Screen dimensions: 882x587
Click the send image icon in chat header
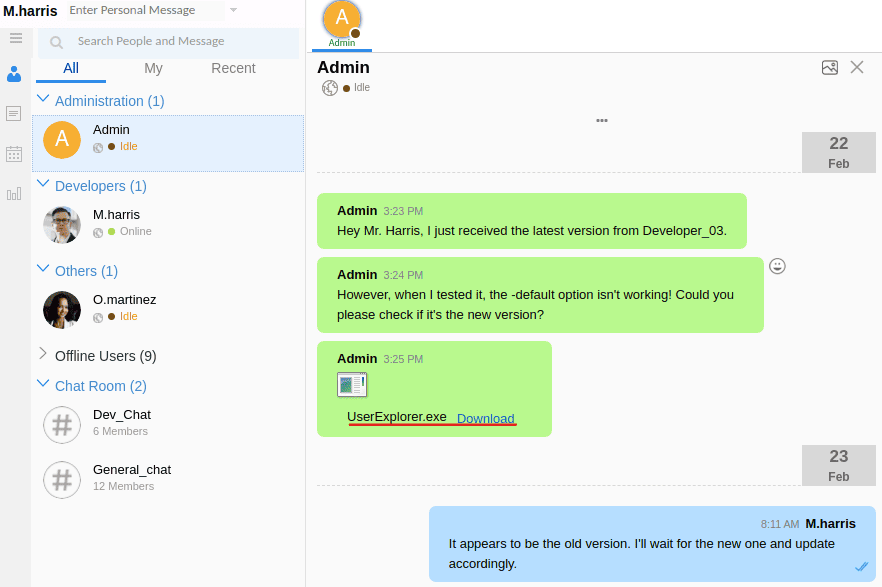coord(829,68)
